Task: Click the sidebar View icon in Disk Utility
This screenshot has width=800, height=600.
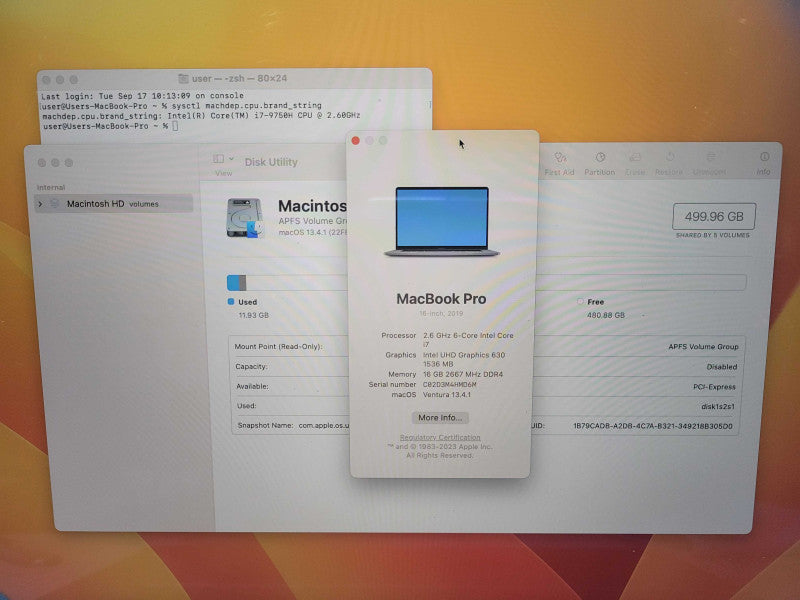Action: point(218,159)
